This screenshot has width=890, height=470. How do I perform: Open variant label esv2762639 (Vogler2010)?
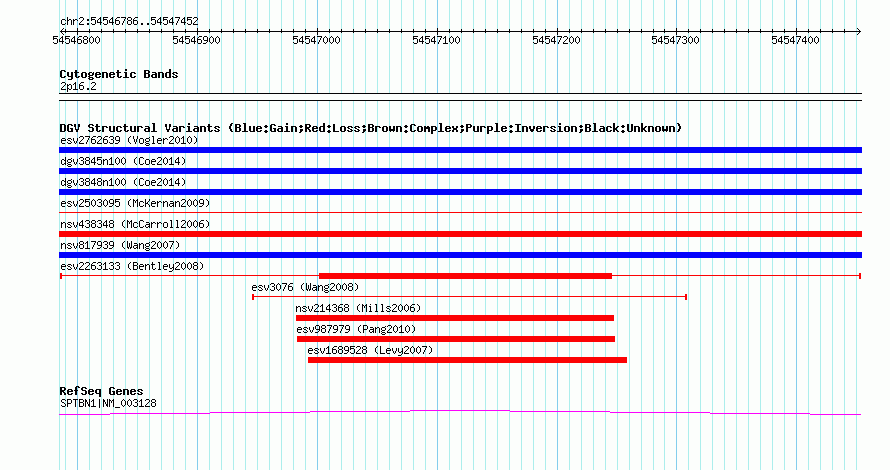[129, 140]
